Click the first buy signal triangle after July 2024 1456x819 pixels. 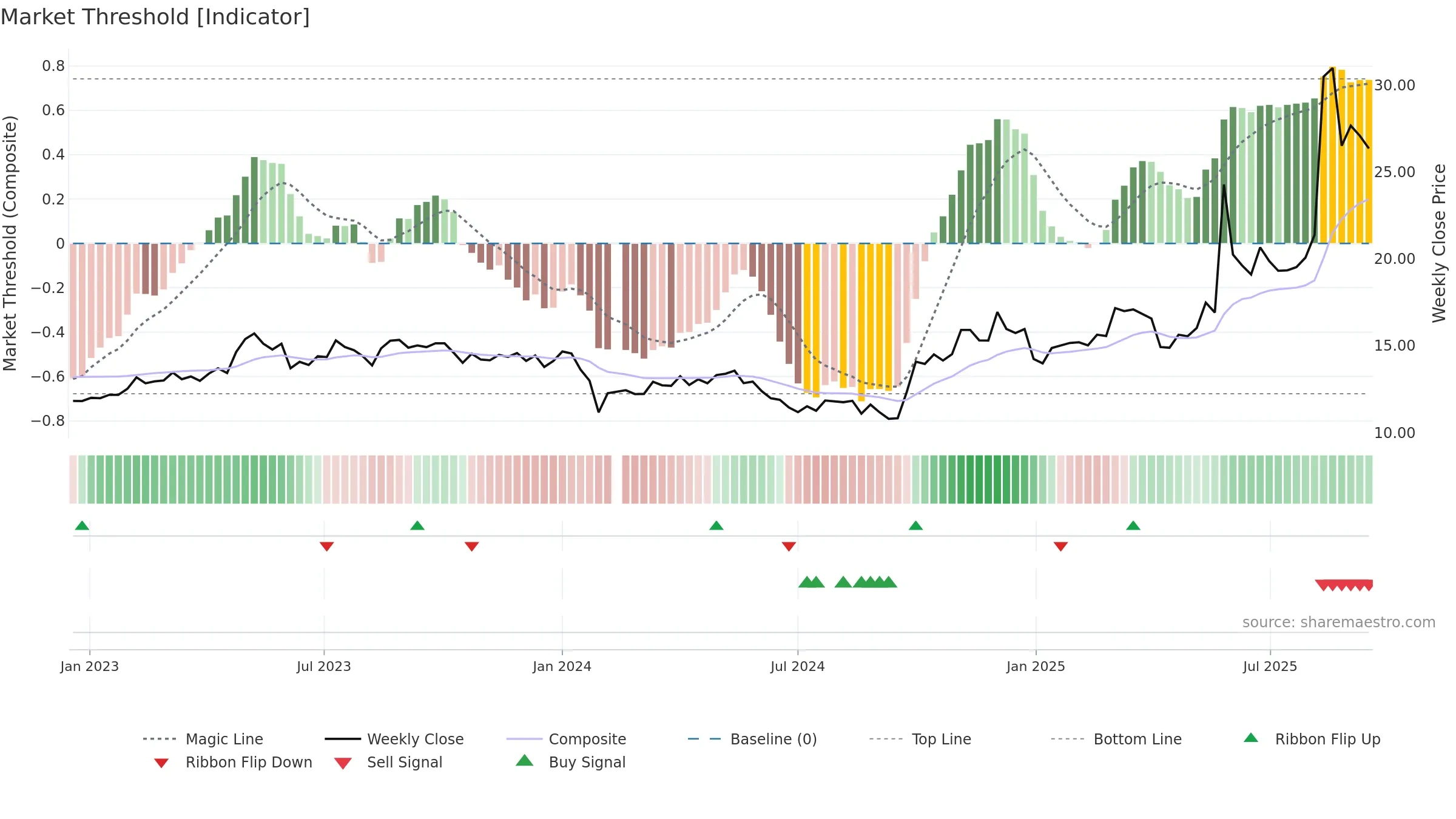tap(806, 582)
